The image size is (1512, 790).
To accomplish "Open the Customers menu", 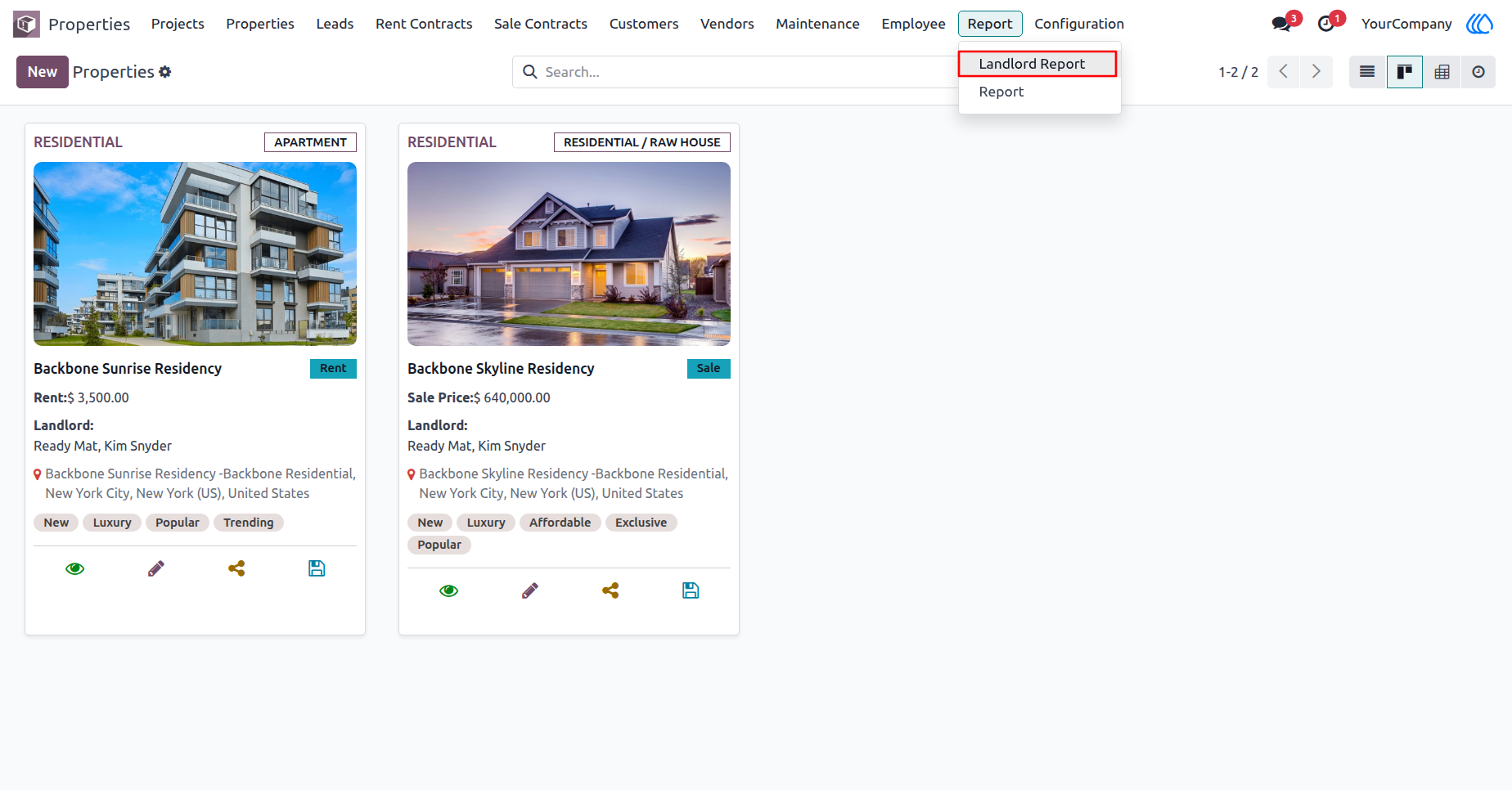I will (x=644, y=24).
